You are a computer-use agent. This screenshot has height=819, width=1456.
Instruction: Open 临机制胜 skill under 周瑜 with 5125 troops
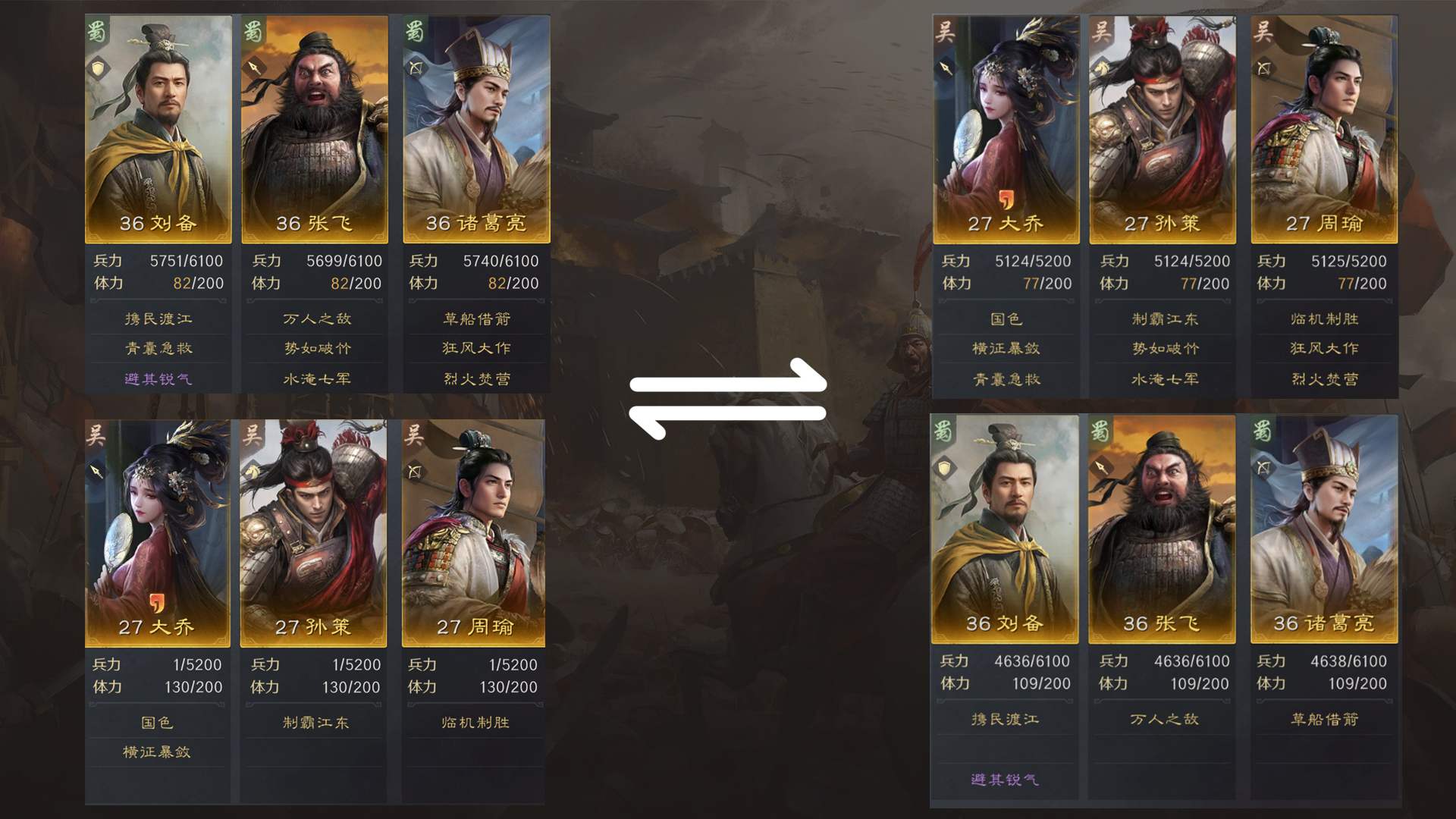tap(1324, 319)
